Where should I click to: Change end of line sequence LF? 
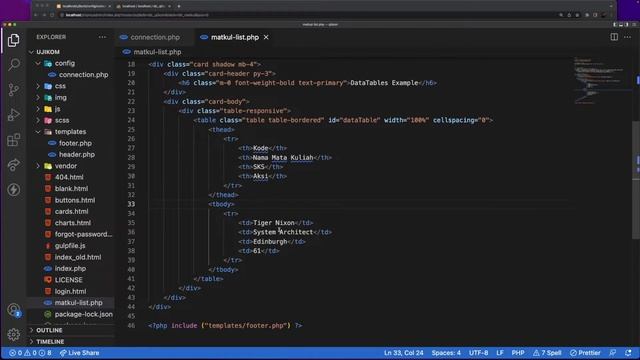500,353
